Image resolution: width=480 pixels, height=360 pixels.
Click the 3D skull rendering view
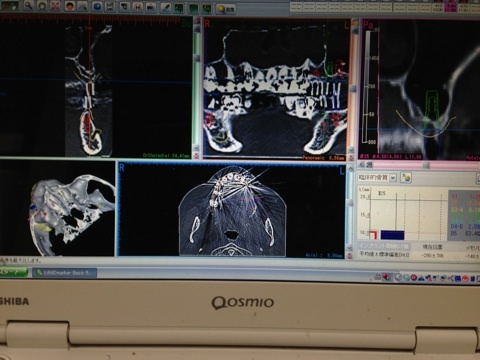pos(57,208)
